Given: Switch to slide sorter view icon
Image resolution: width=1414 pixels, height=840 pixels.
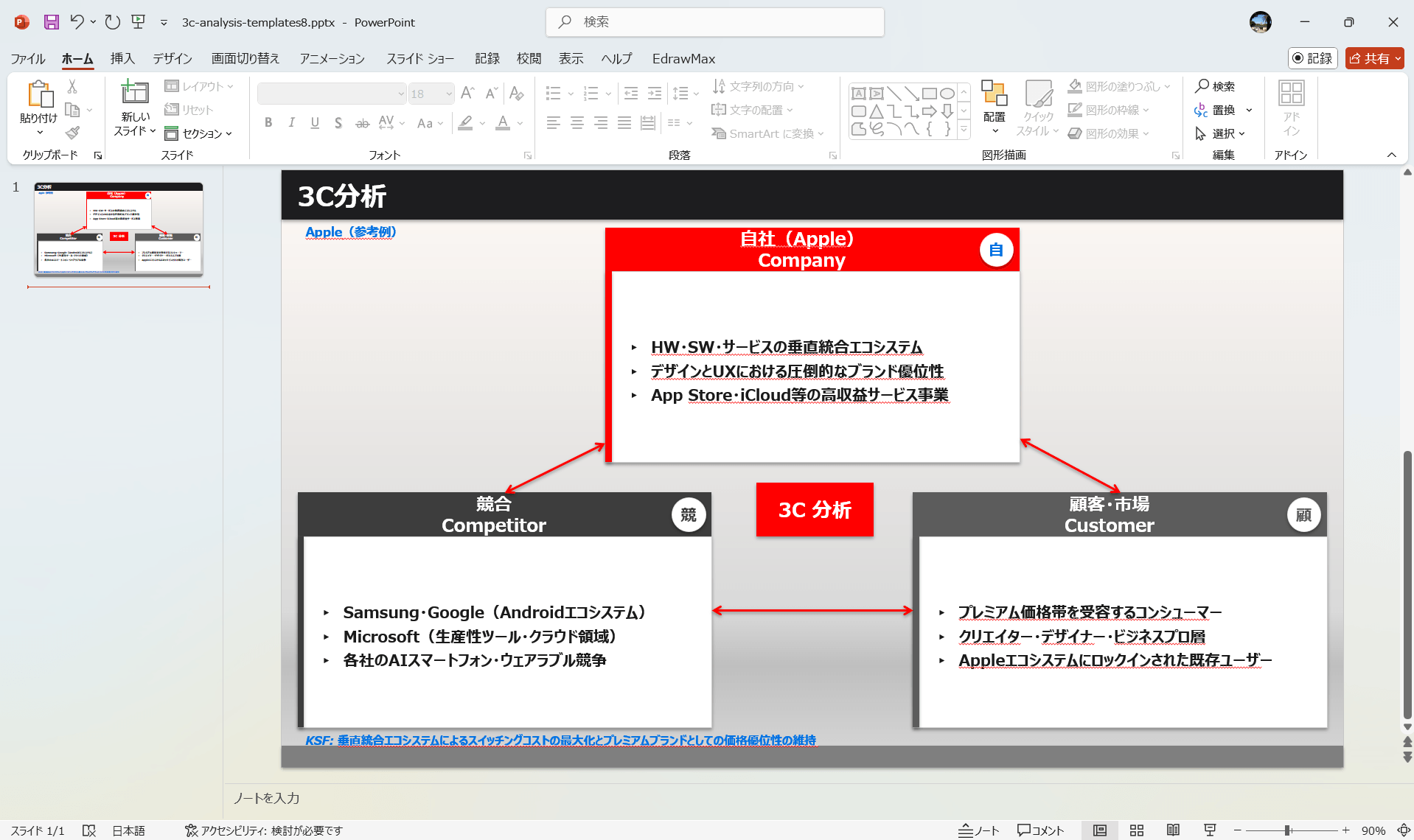Looking at the screenshot, I should (1136, 830).
